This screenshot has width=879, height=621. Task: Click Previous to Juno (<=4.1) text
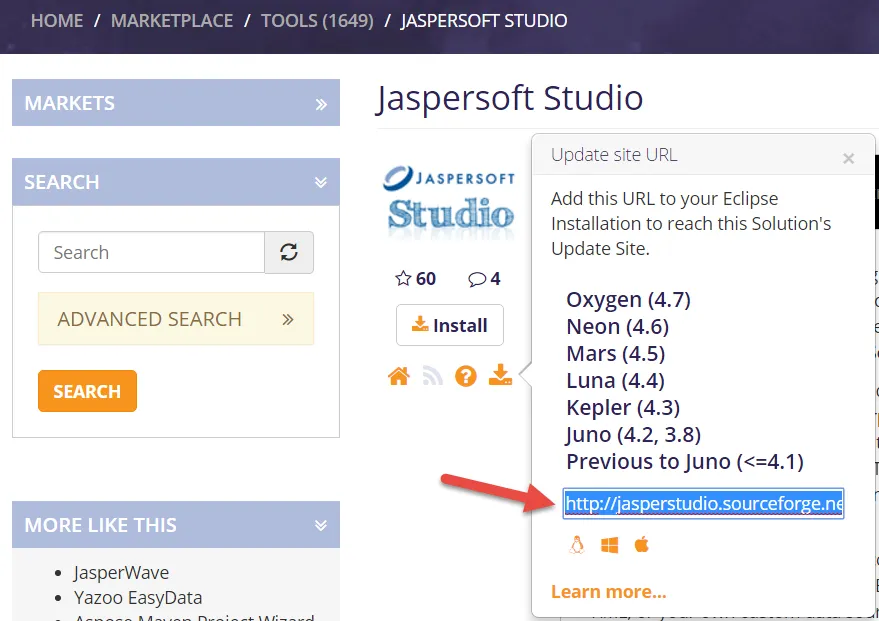click(x=684, y=461)
